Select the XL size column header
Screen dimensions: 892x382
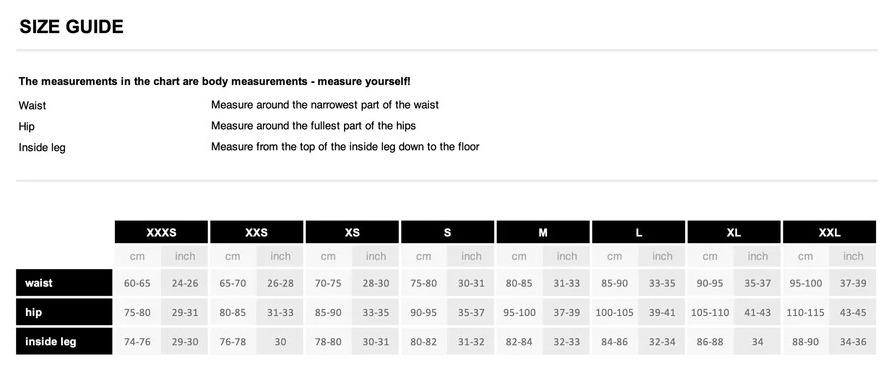[x=734, y=232]
